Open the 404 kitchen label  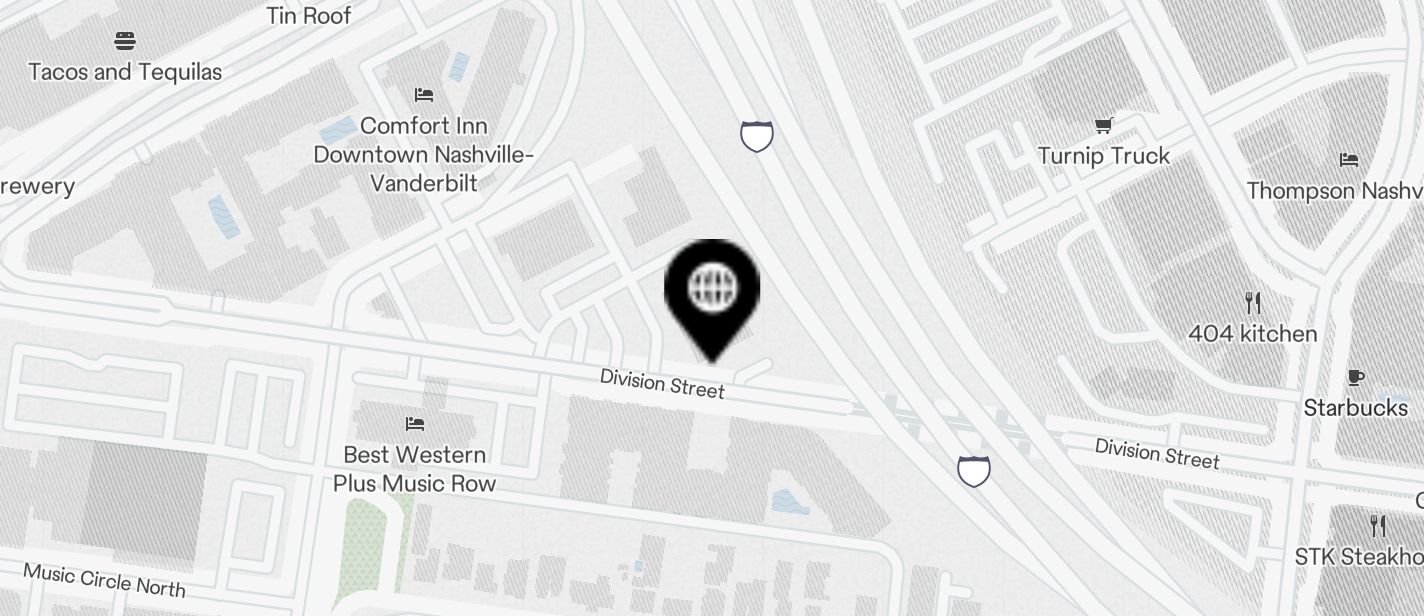pos(1253,334)
